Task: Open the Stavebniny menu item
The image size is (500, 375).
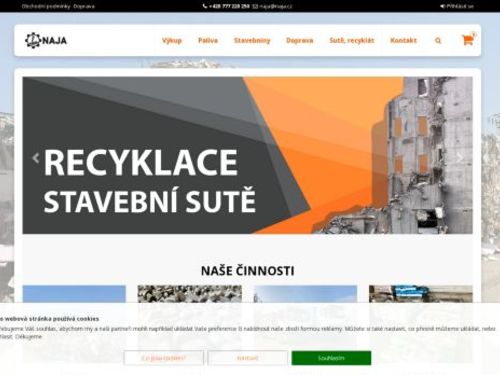Action: point(252,40)
